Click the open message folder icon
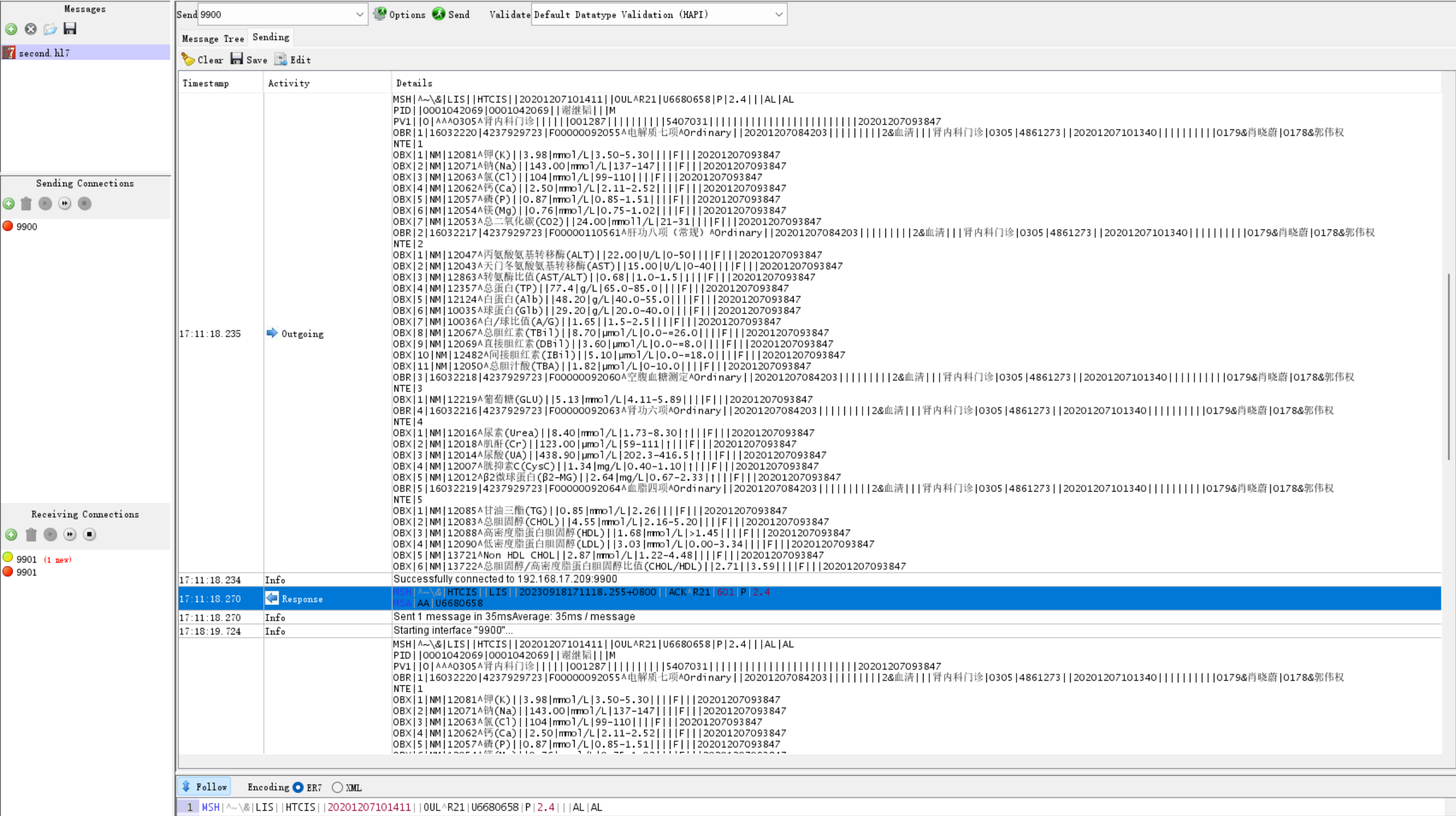The height and width of the screenshot is (816, 1456). tap(50, 29)
